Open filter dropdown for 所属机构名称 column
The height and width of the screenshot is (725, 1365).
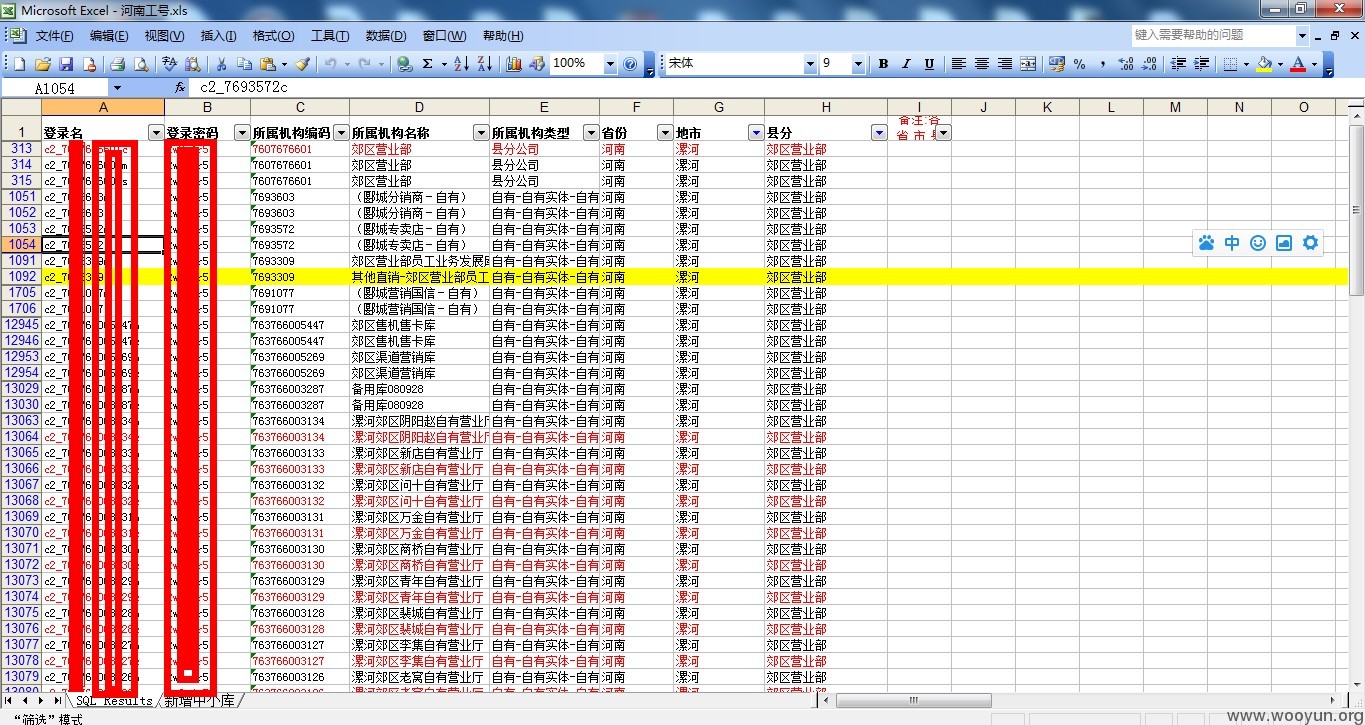click(480, 133)
